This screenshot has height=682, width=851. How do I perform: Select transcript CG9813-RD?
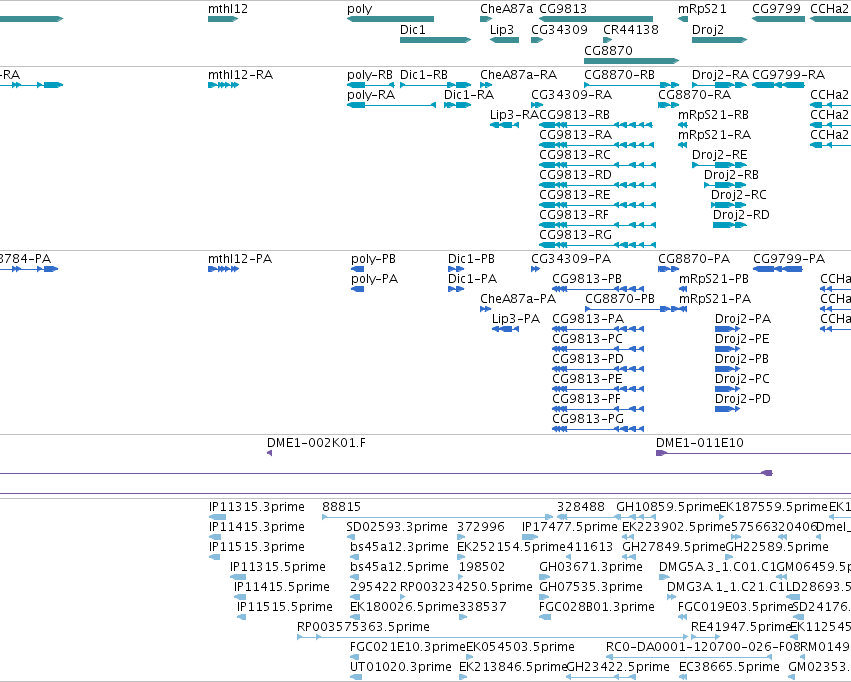(x=575, y=175)
